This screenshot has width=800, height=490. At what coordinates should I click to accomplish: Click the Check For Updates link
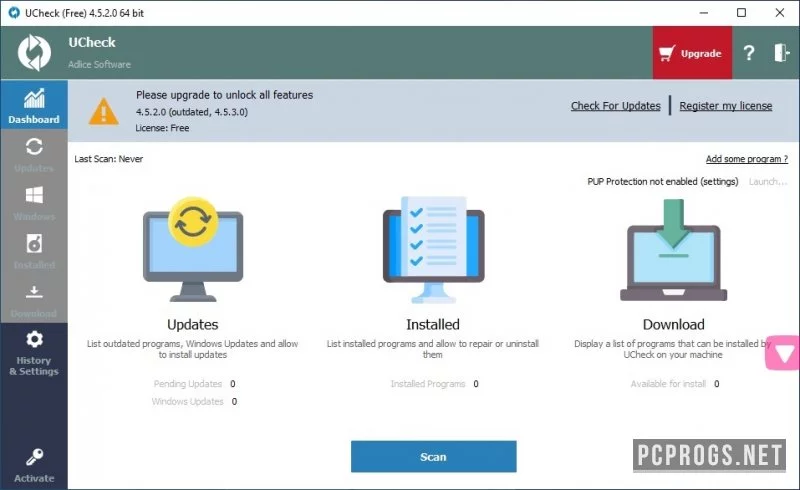click(x=615, y=106)
